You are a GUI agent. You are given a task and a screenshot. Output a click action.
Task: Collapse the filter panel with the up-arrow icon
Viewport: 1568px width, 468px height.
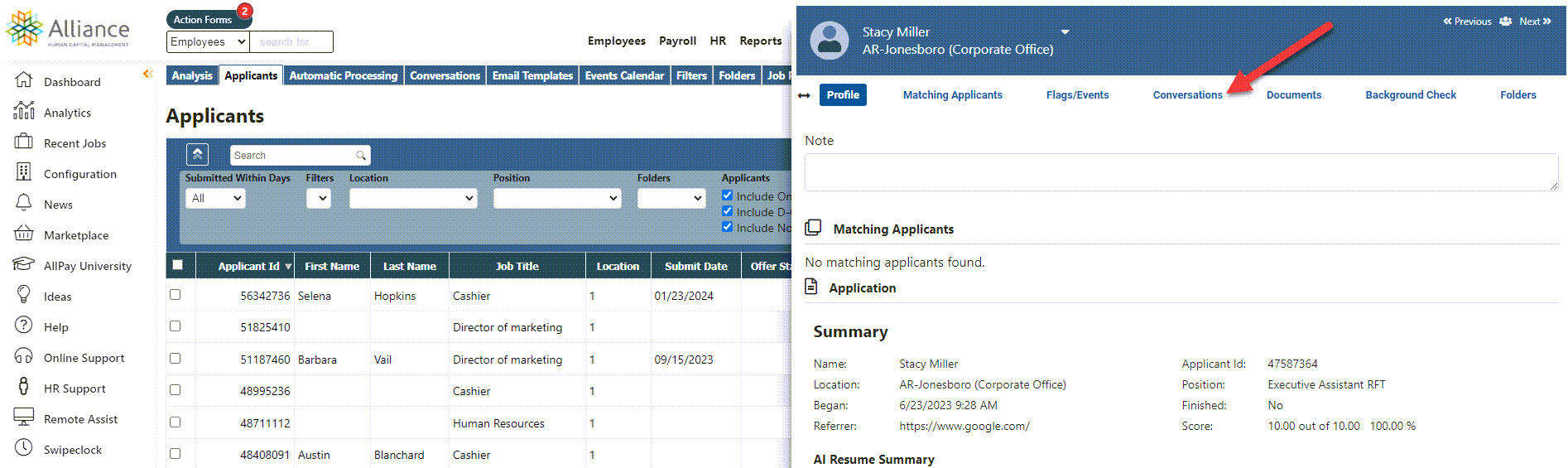tap(197, 155)
